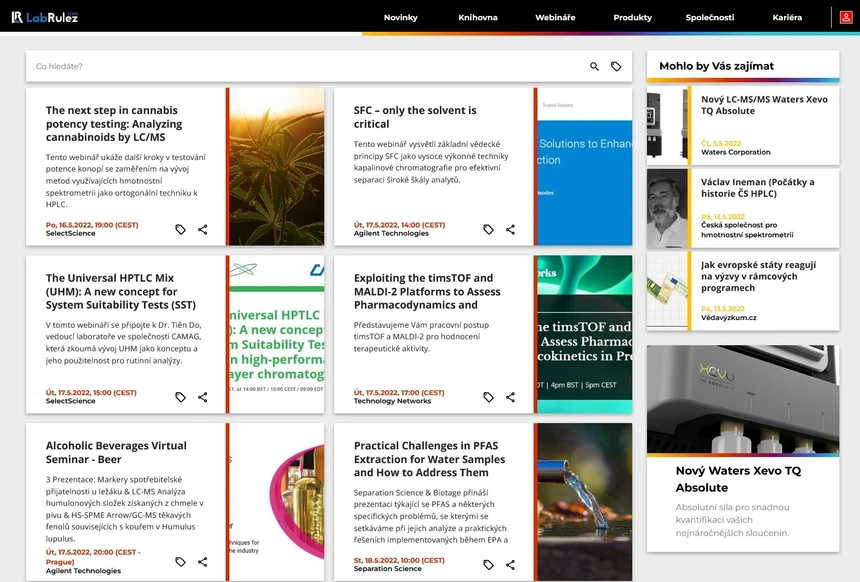The image size is (860, 582).
Task: Open cannabis plant thumbnail image
Action: point(277,167)
